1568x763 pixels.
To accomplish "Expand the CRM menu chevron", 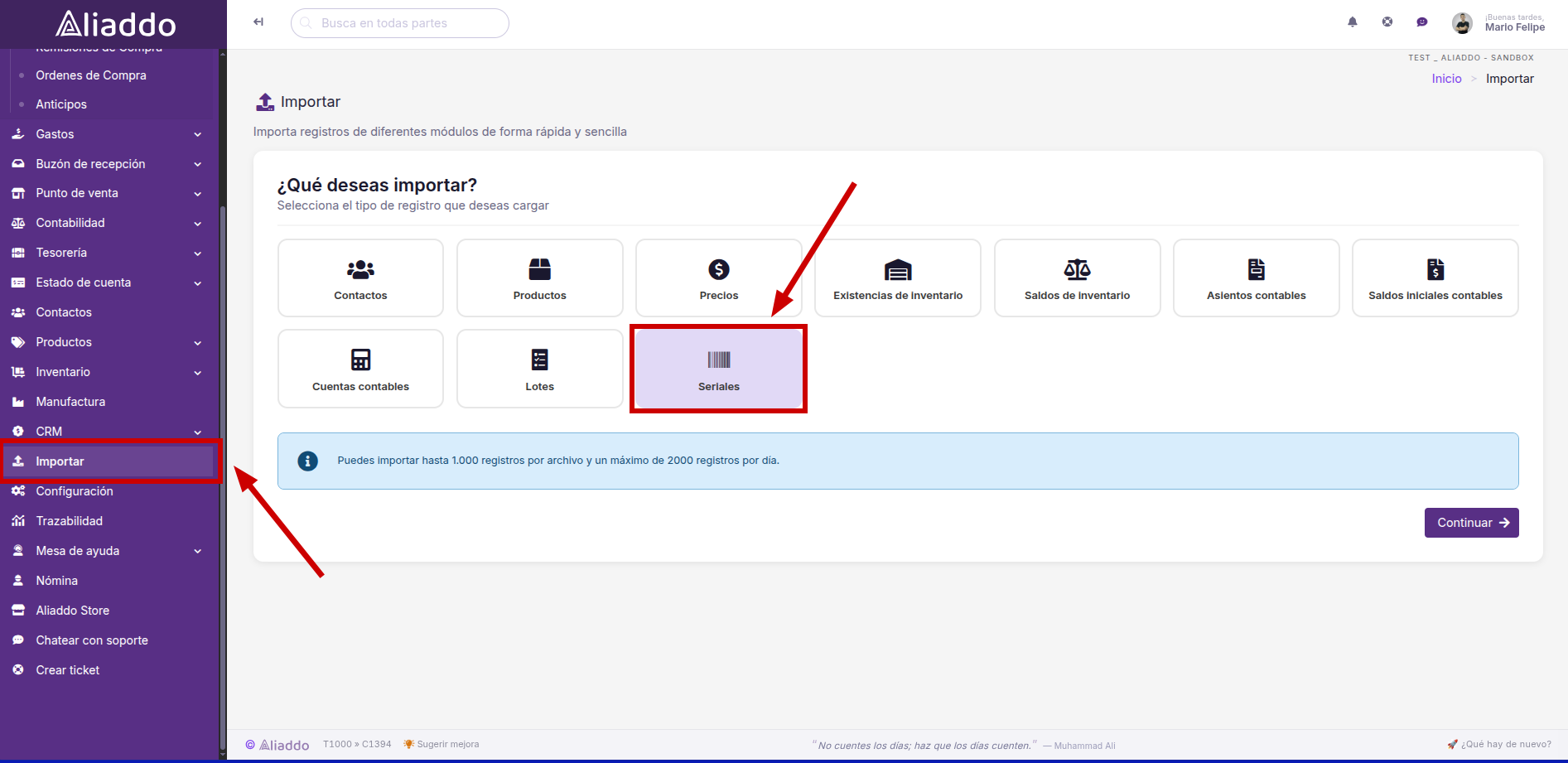I will (x=198, y=432).
